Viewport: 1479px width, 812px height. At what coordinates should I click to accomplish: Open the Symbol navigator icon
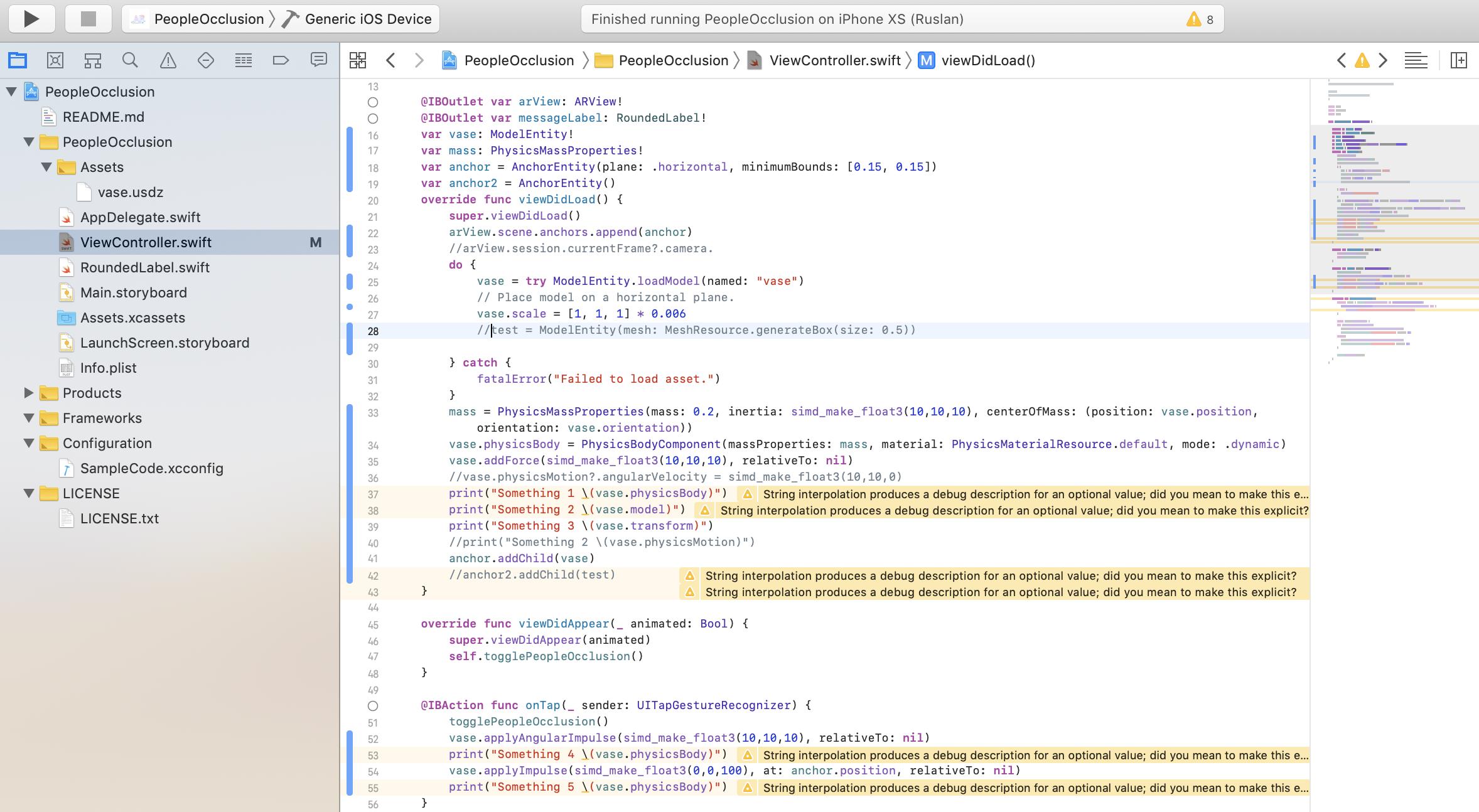coord(93,60)
